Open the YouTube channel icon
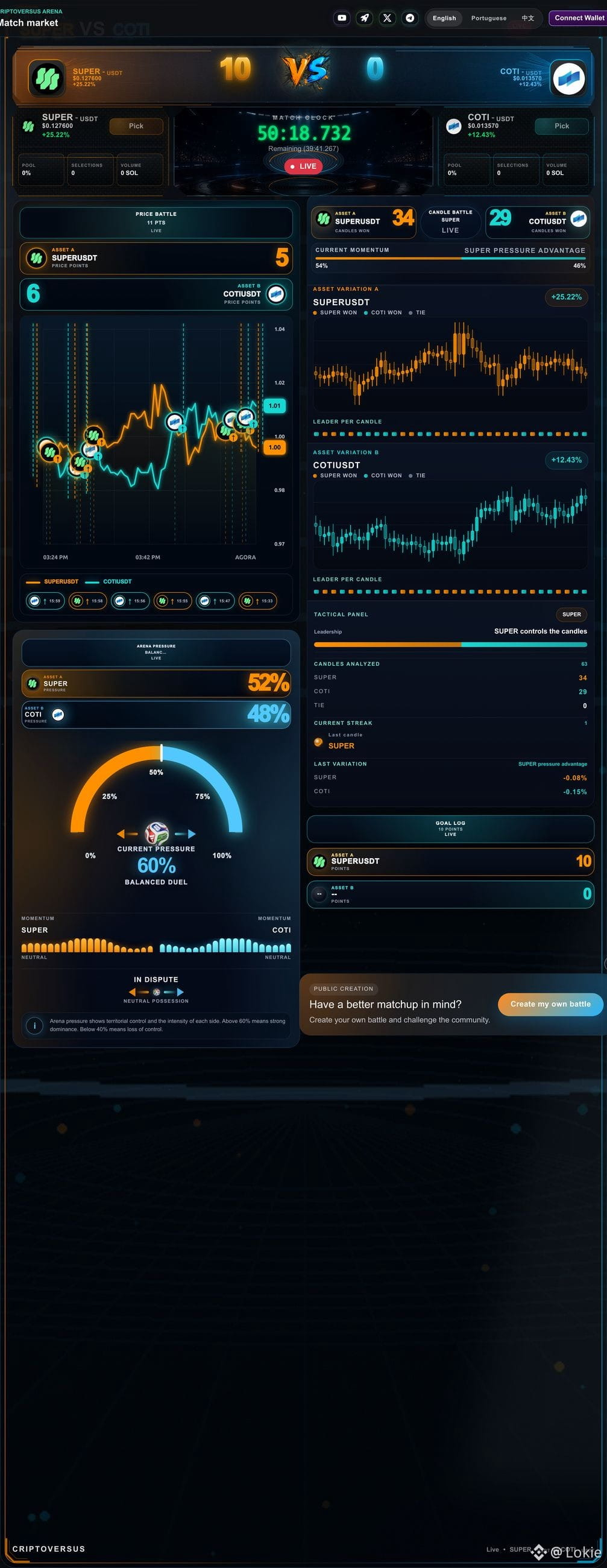607x1568 pixels. click(x=342, y=17)
